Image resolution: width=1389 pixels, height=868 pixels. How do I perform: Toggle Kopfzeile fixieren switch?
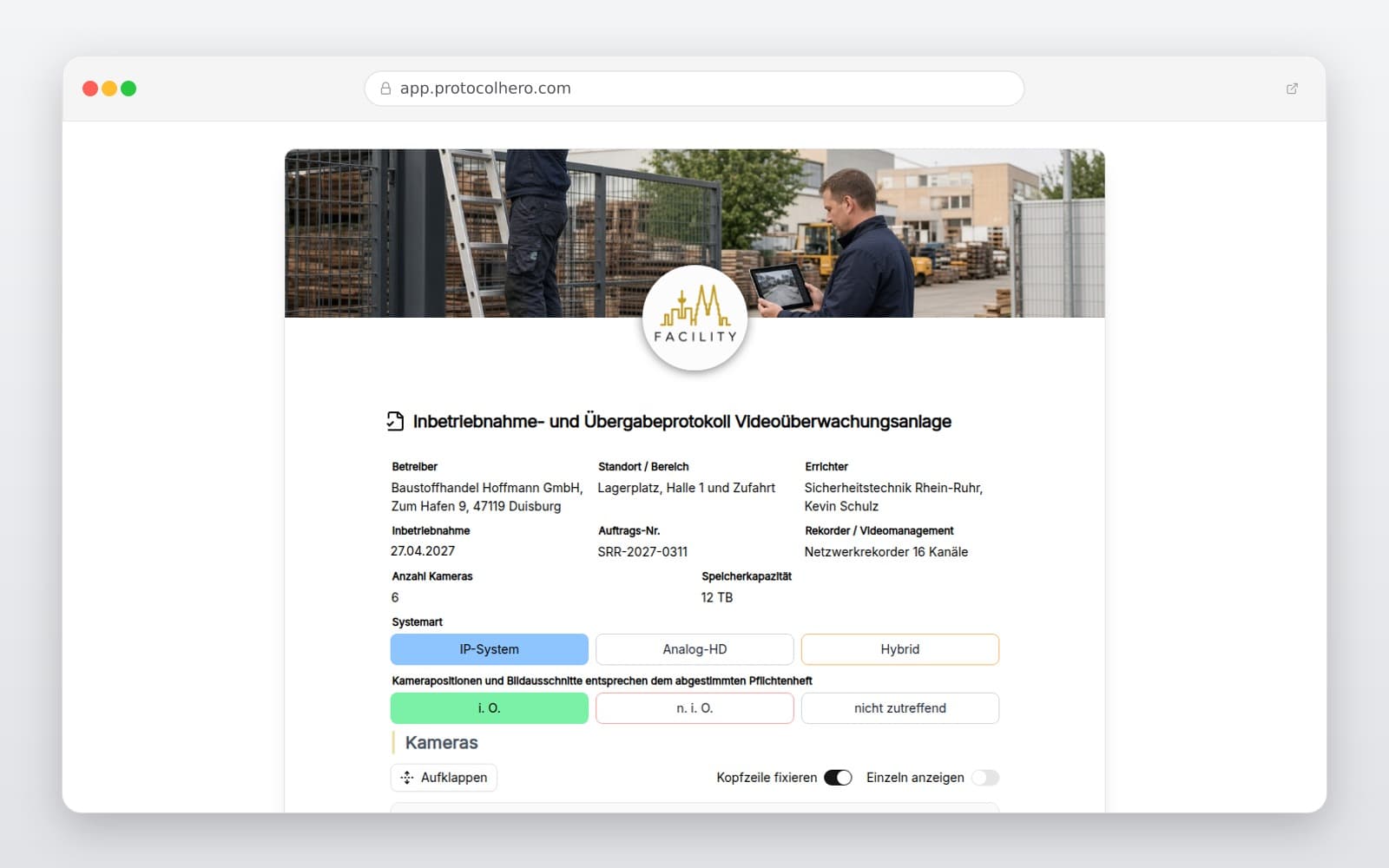tap(838, 778)
